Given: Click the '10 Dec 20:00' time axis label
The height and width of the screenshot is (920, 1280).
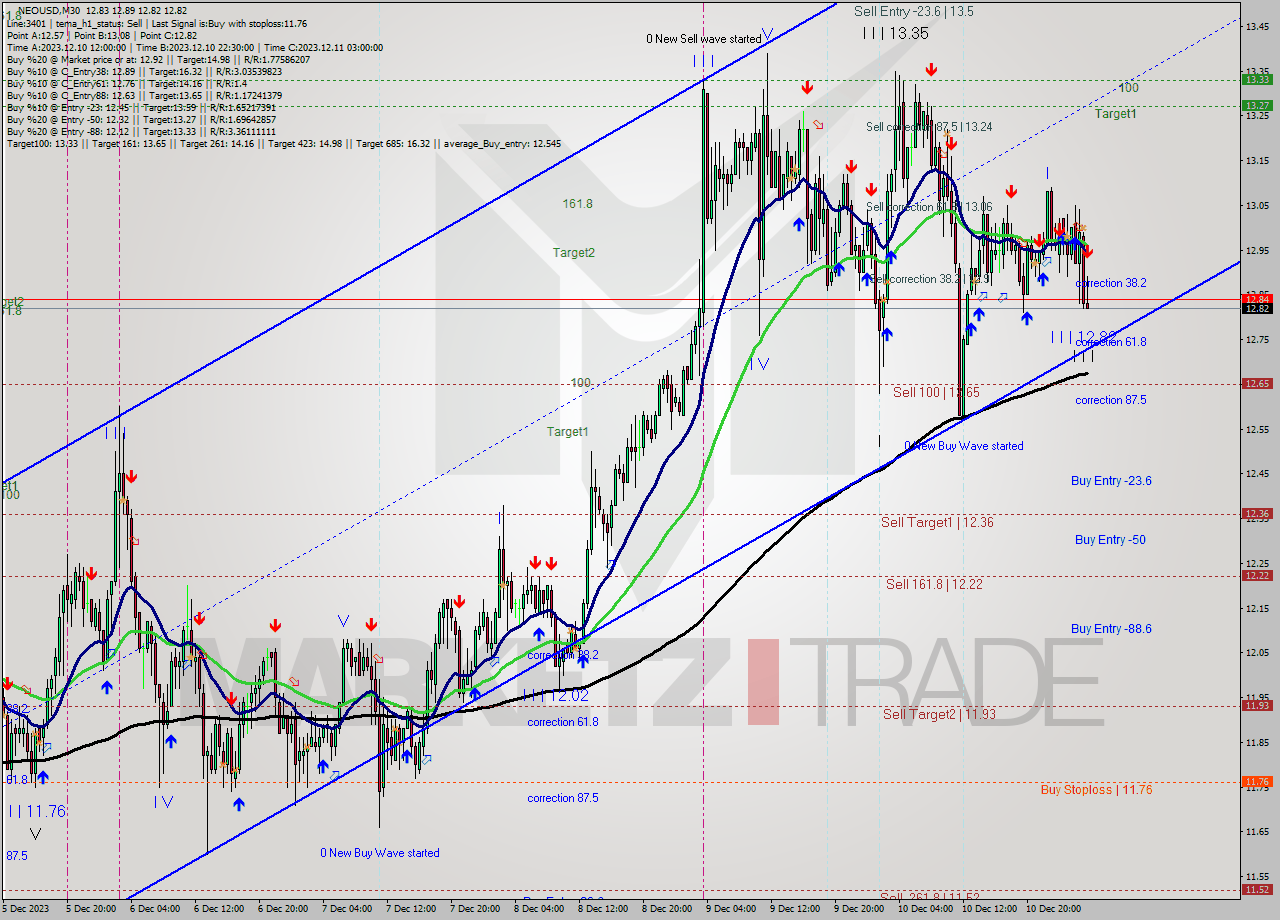Looking at the screenshot, I should pos(1054,909).
